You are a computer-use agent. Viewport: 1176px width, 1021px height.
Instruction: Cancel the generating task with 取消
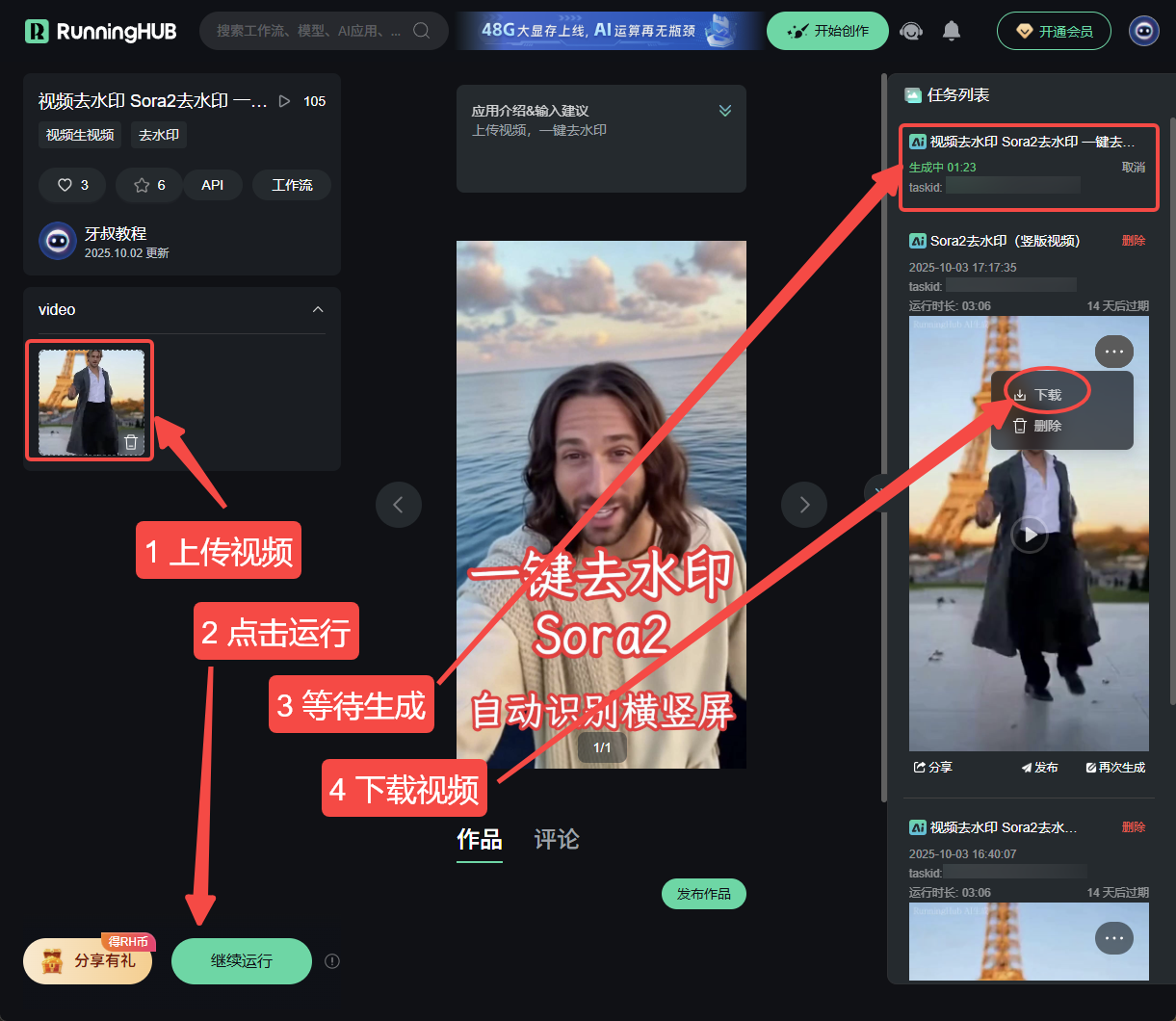[1134, 167]
